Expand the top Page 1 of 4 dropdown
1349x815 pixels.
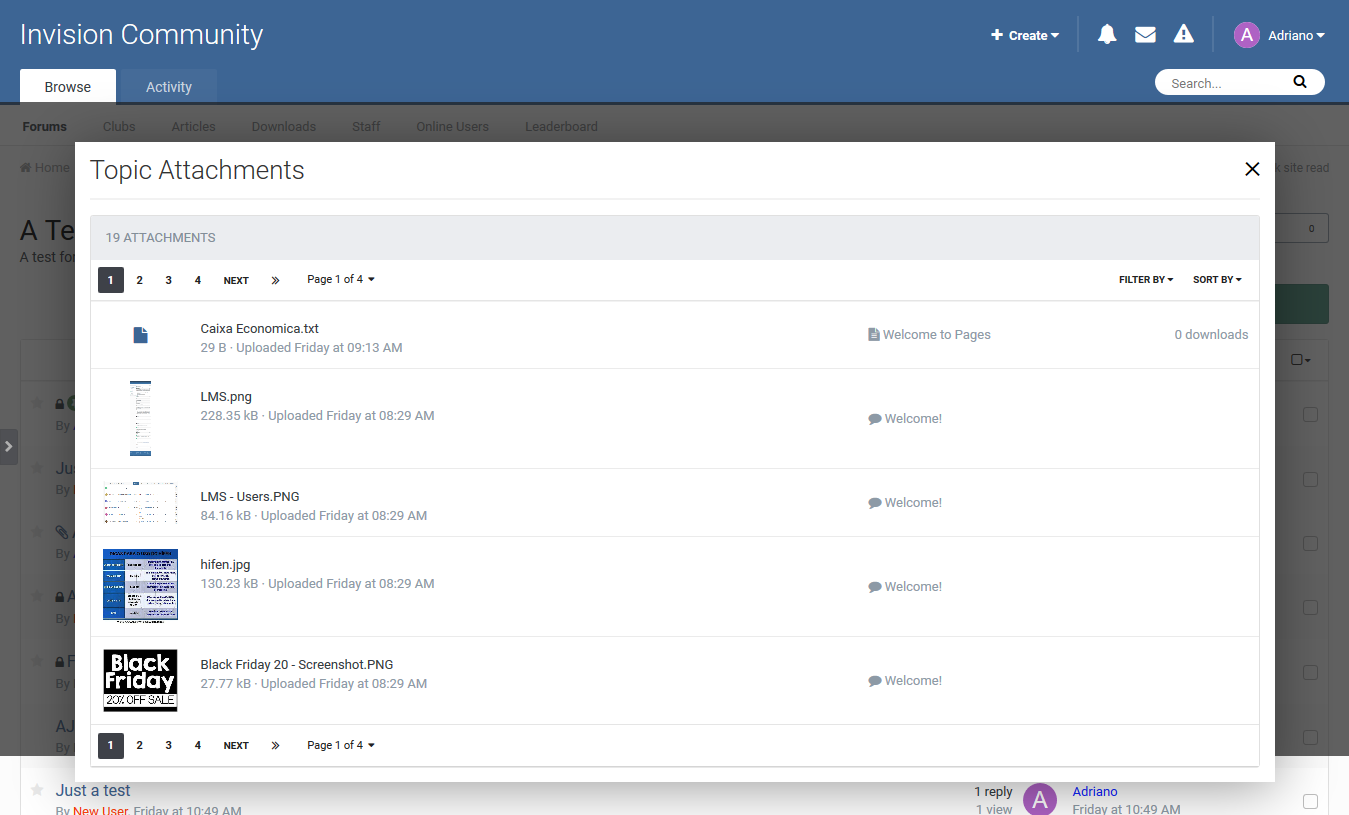pos(340,280)
